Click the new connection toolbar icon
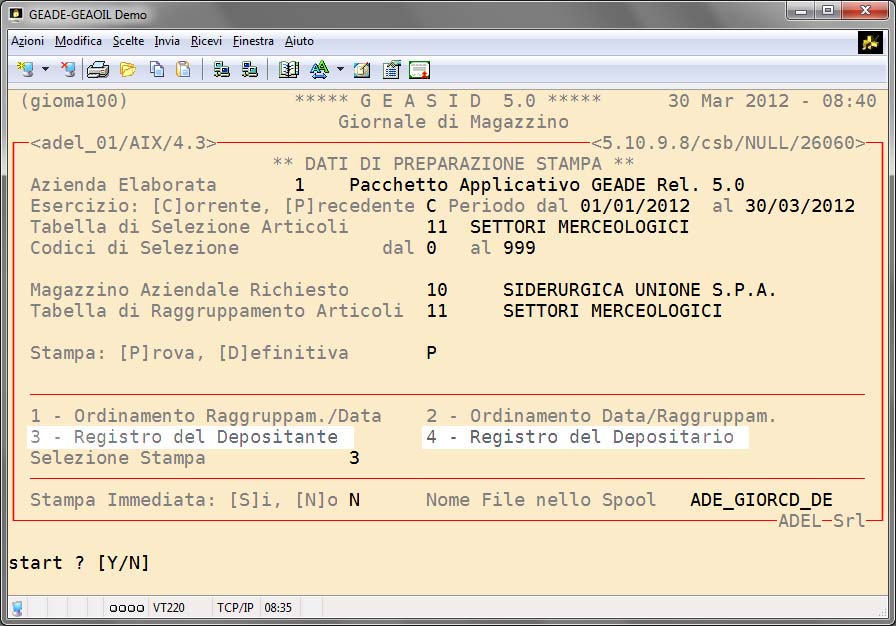This screenshot has height=626, width=896. click(x=24, y=70)
